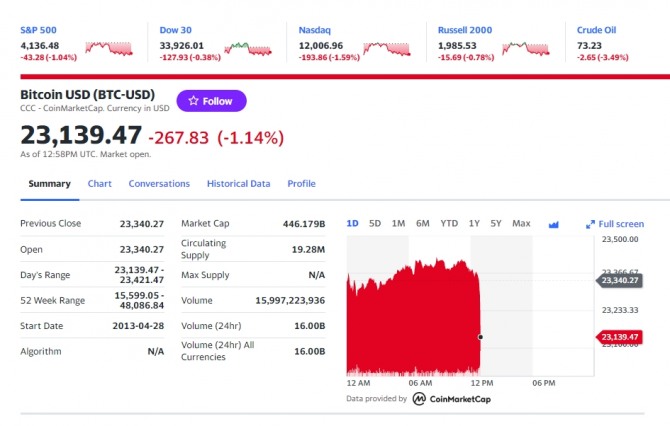The height and width of the screenshot is (426, 670).
Task: Open the Historical Data tab
Action: 238,184
